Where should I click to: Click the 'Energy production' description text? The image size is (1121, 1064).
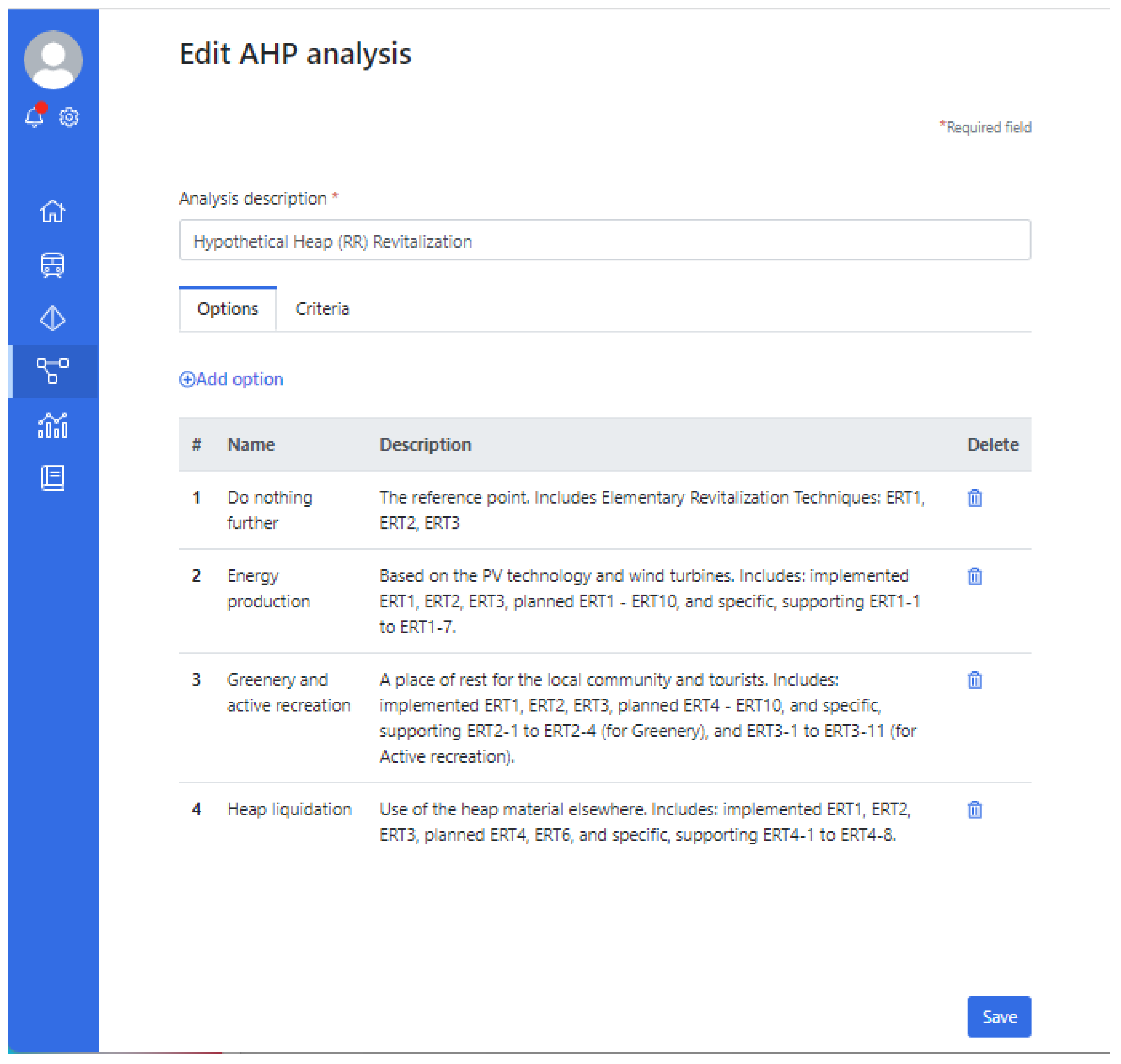[649, 600]
